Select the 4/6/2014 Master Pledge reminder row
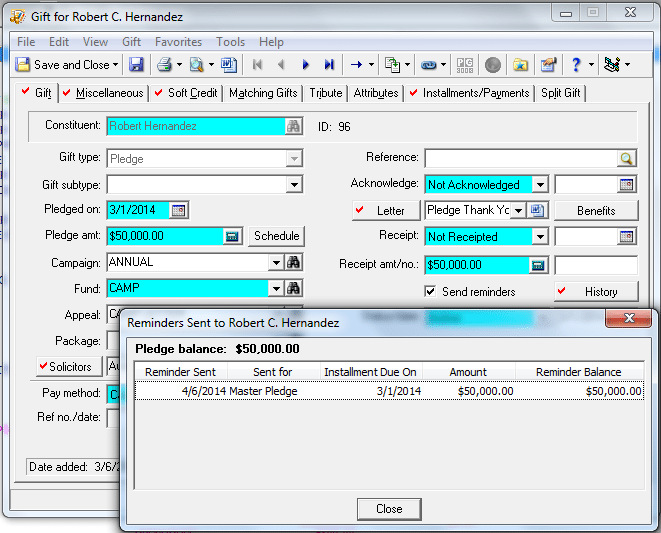The height and width of the screenshot is (533, 661). (389, 391)
